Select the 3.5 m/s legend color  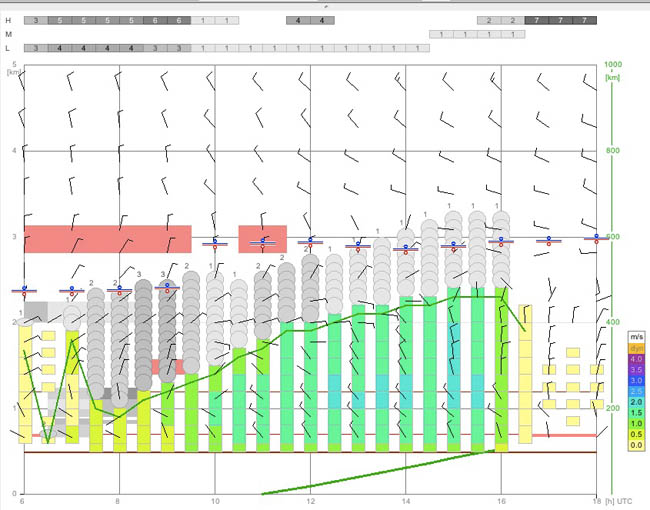click(x=635, y=369)
